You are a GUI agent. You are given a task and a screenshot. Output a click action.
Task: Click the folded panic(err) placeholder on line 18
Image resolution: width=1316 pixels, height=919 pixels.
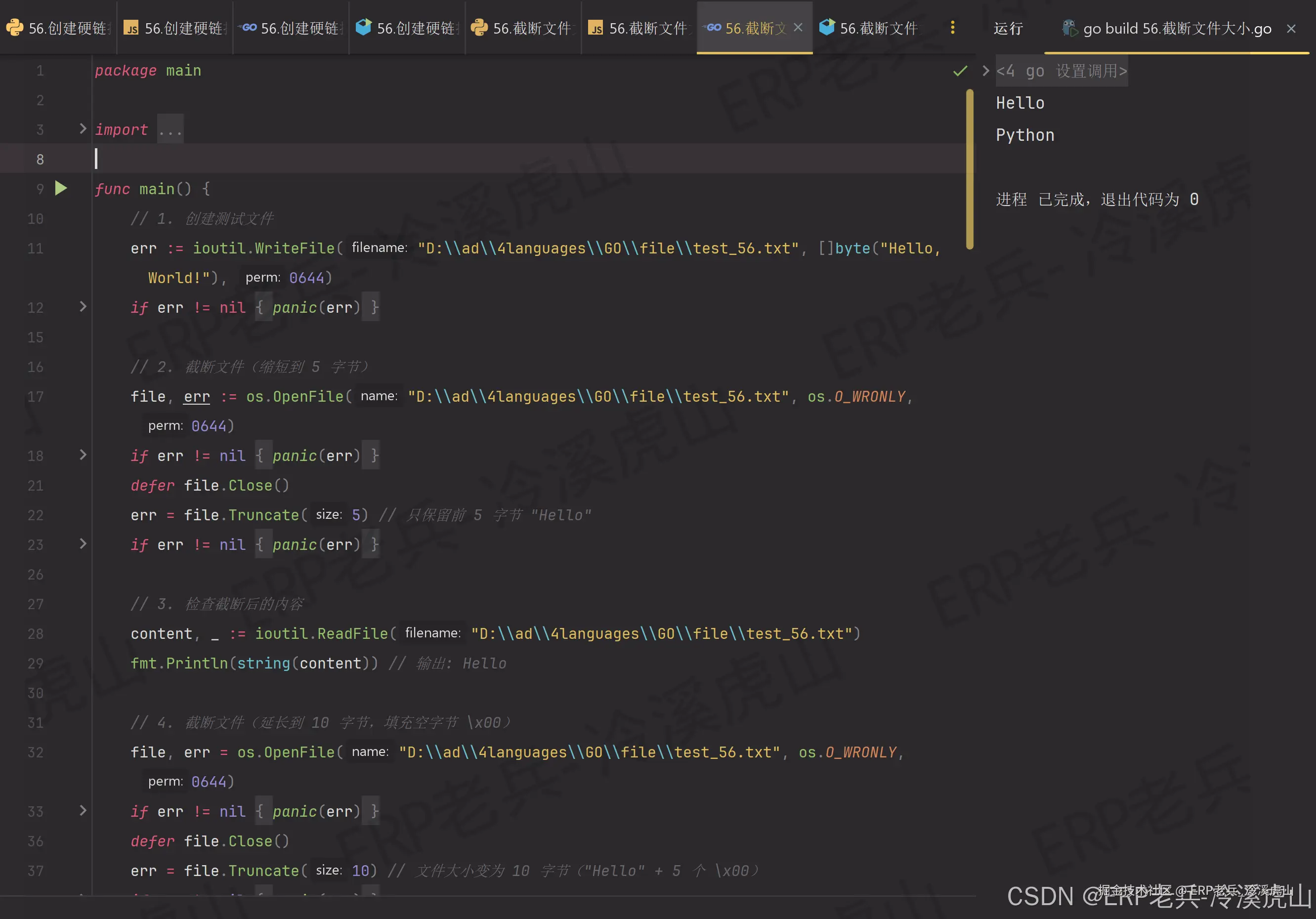(316, 456)
